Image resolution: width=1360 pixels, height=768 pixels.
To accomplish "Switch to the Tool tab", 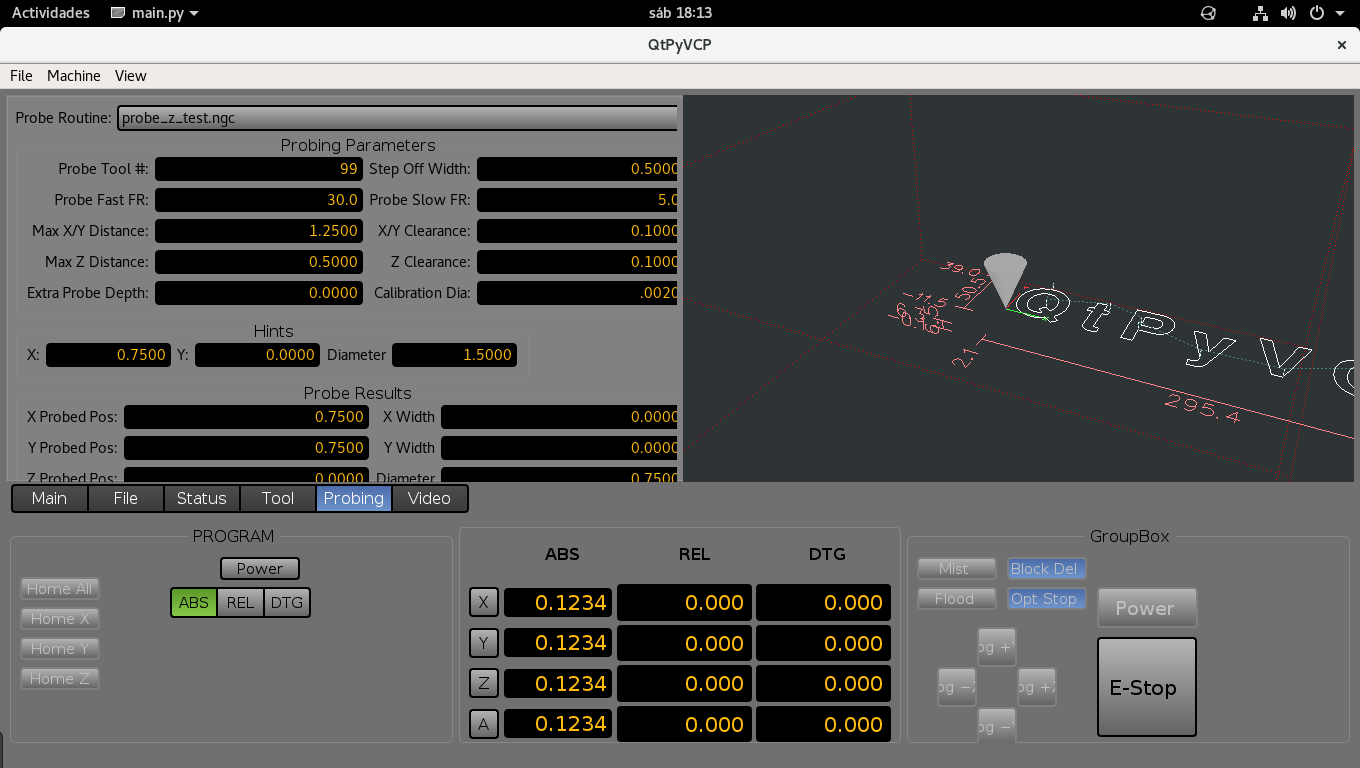I will [x=278, y=498].
